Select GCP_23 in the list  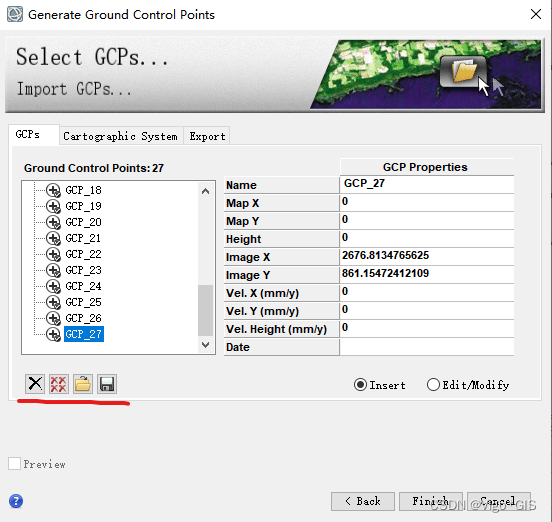click(83, 270)
